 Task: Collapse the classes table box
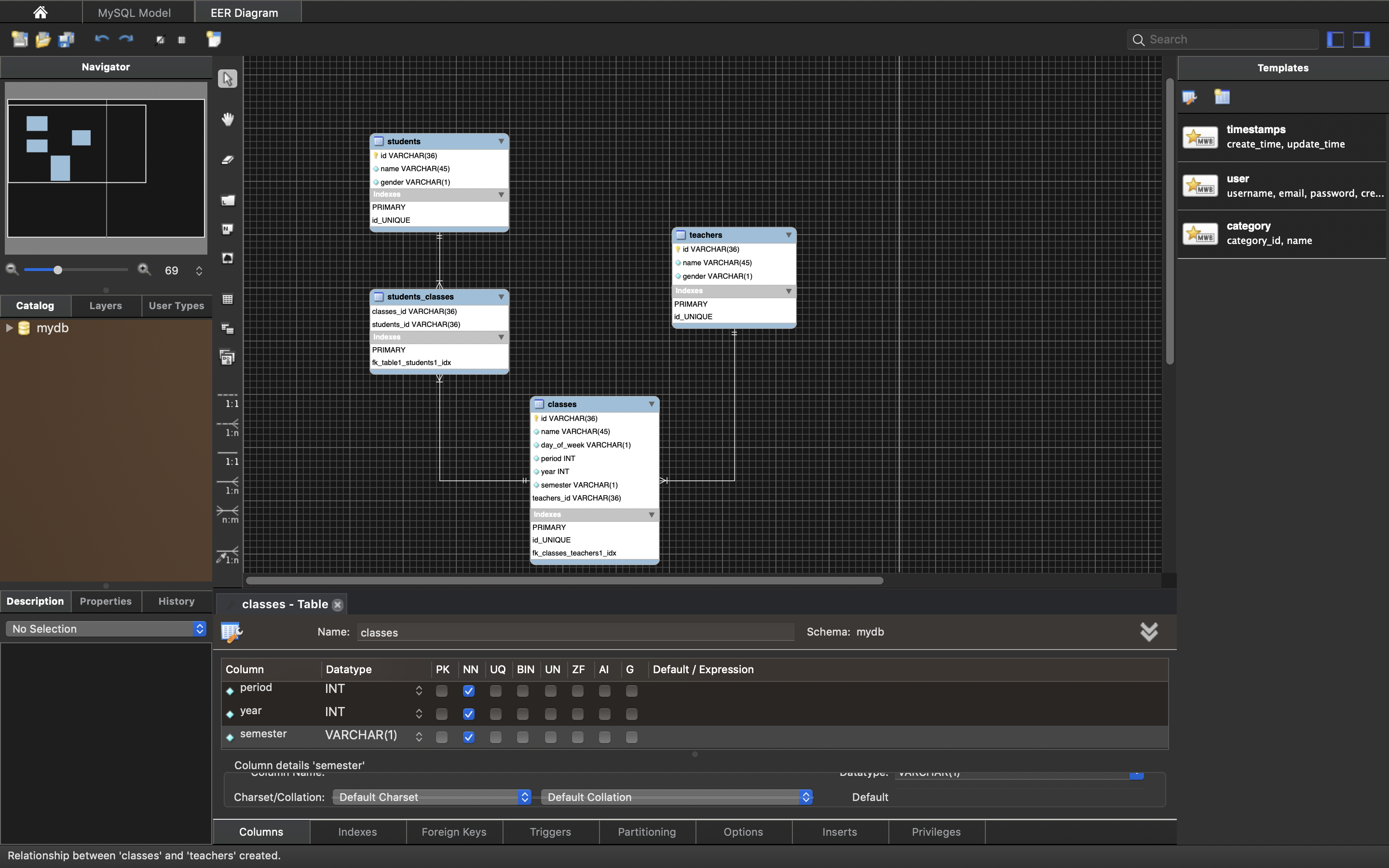coord(652,404)
